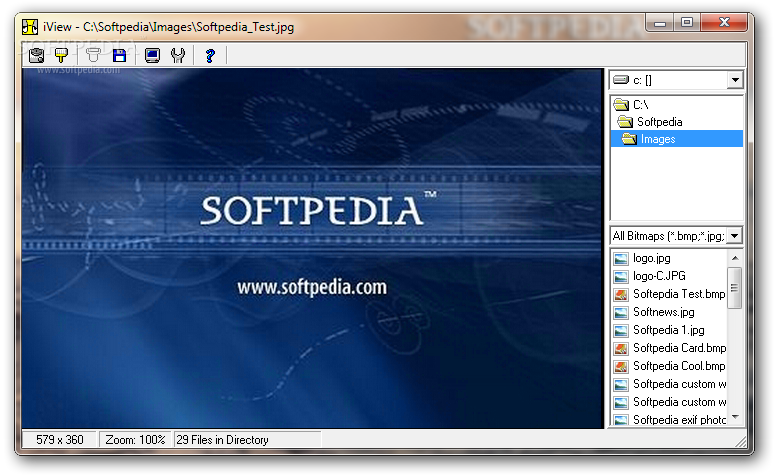Close the iView window
Image resolution: width=775 pixels, height=476 pixels.
point(724,22)
